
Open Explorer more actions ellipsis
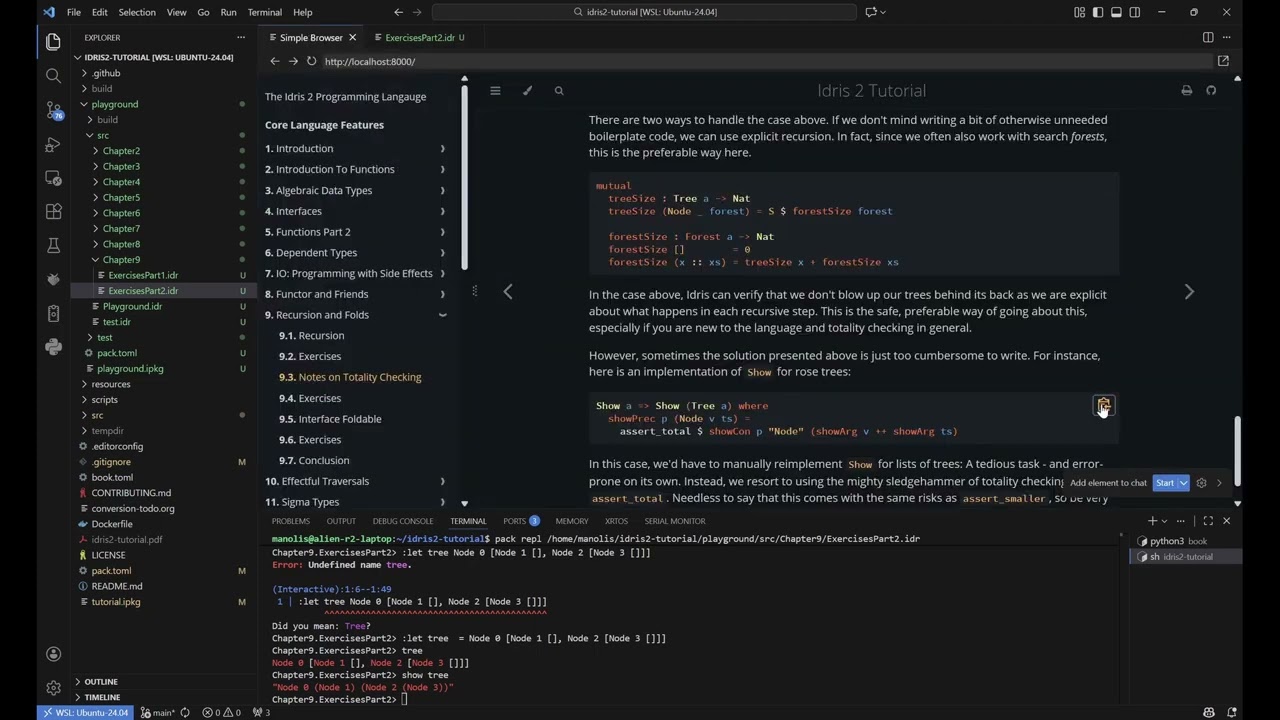[241, 37]
